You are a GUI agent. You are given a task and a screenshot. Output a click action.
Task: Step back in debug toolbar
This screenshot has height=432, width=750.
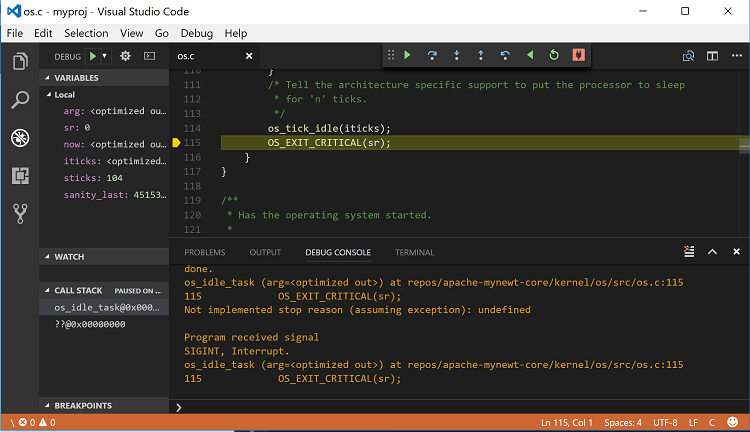click(x=505, y=55)
